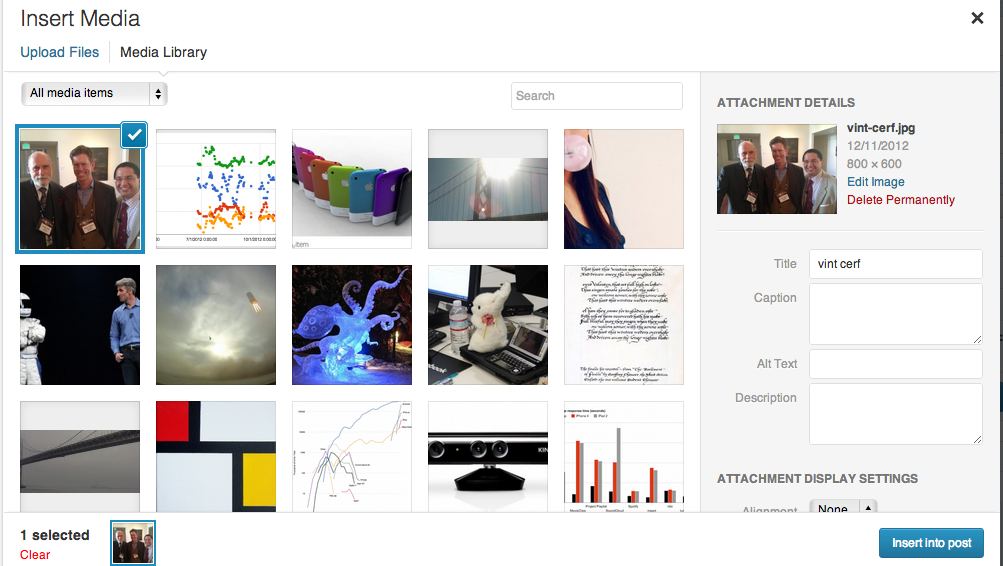
Task: Select the Mondrian painting thumbnail
Action: (x=216, y=457)
